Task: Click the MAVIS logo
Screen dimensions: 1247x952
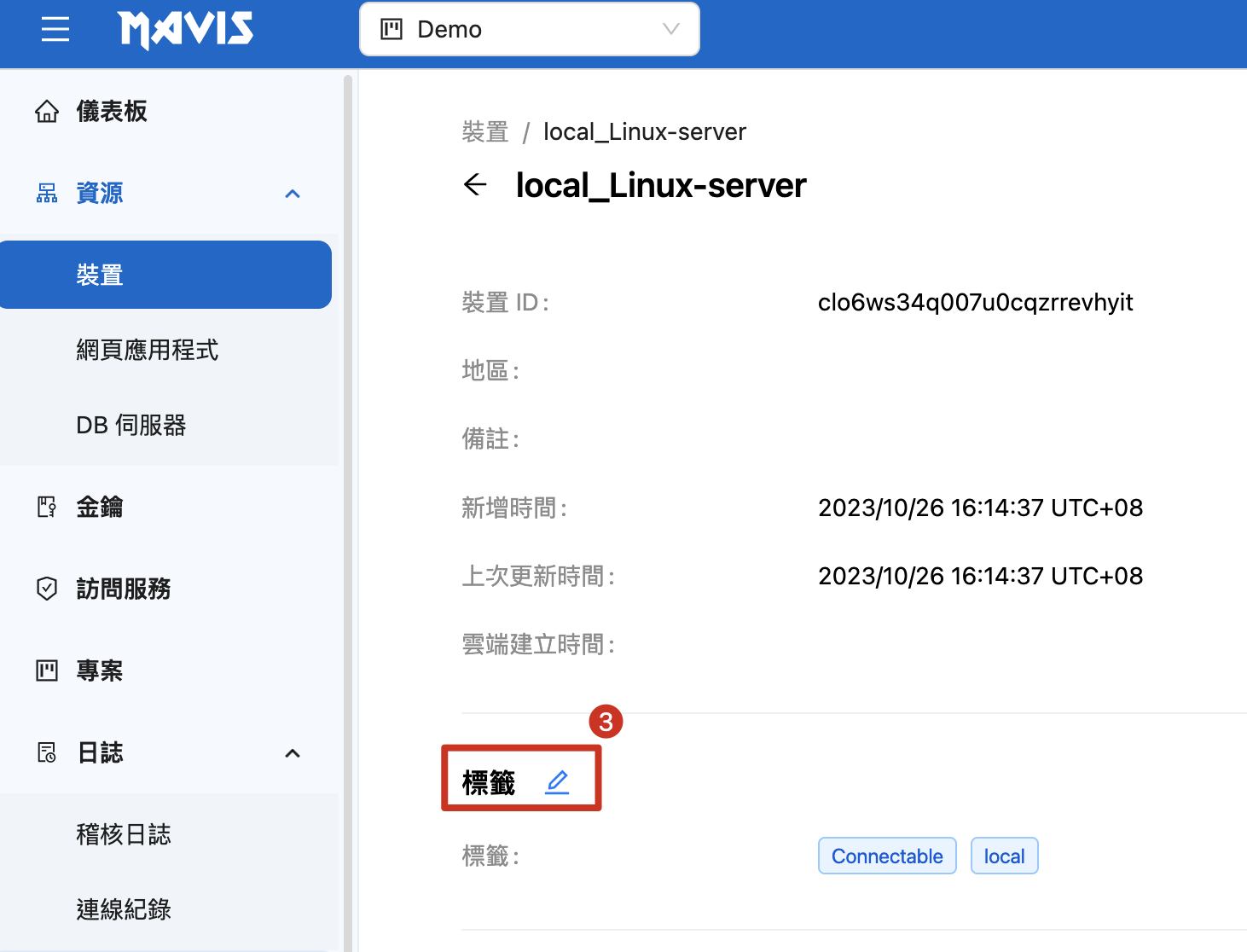Action: pos(186,30)
